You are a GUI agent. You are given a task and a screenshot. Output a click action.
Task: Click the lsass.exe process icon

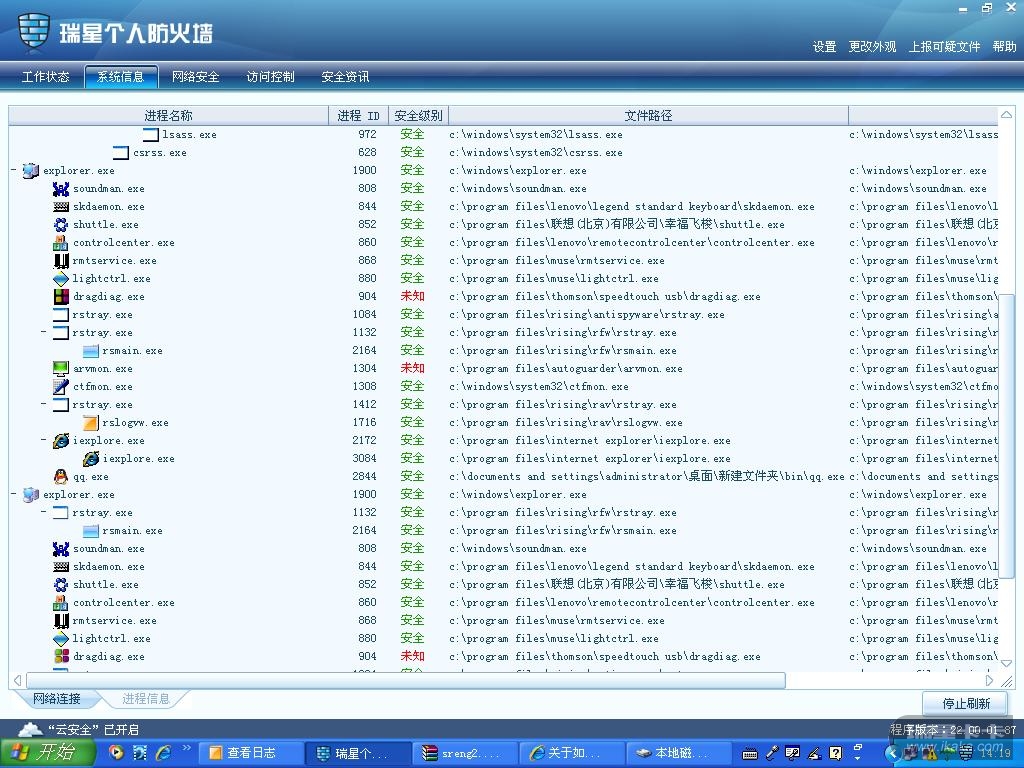[x=150, y=135]
